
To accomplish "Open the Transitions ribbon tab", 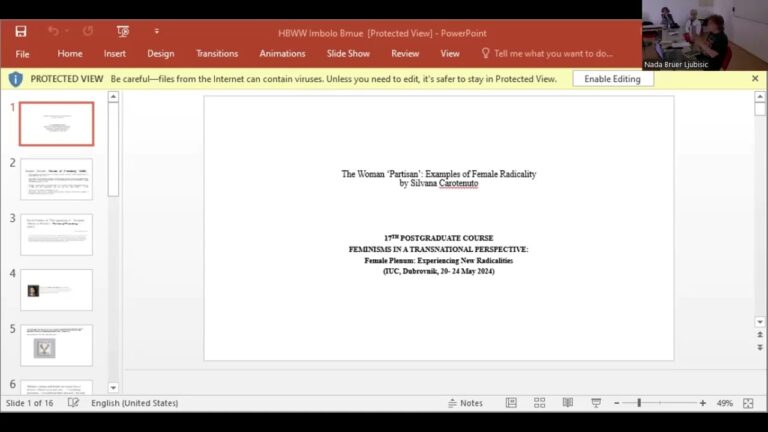I will (217, 54).
